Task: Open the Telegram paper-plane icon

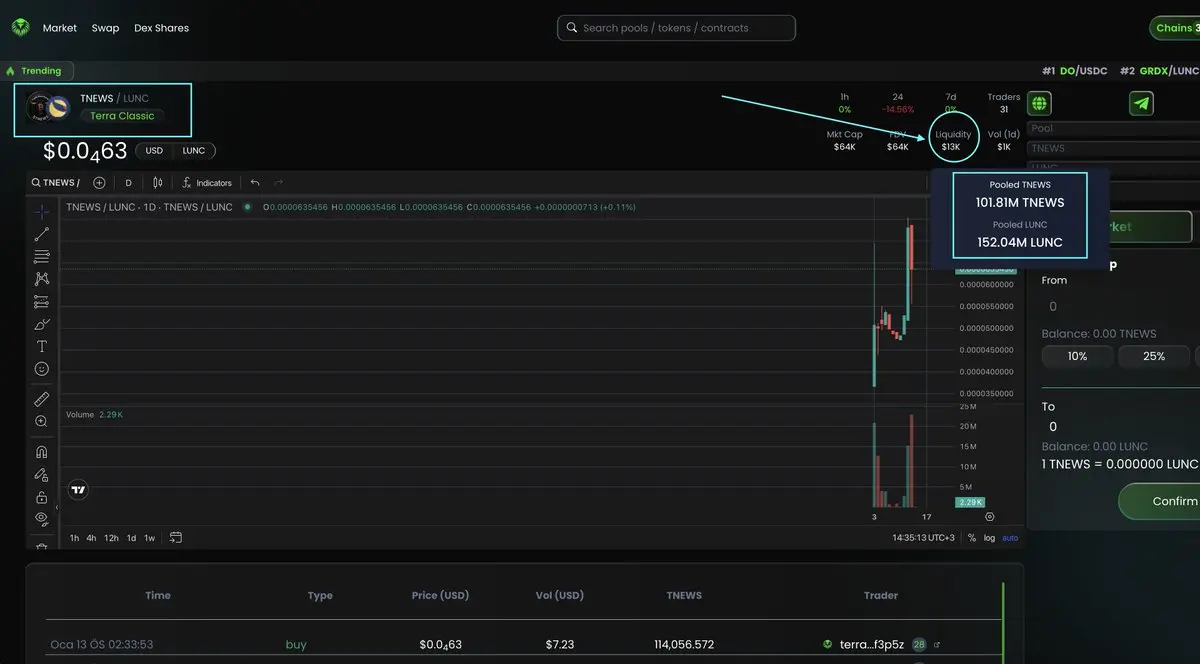Action: point(1141,103)
